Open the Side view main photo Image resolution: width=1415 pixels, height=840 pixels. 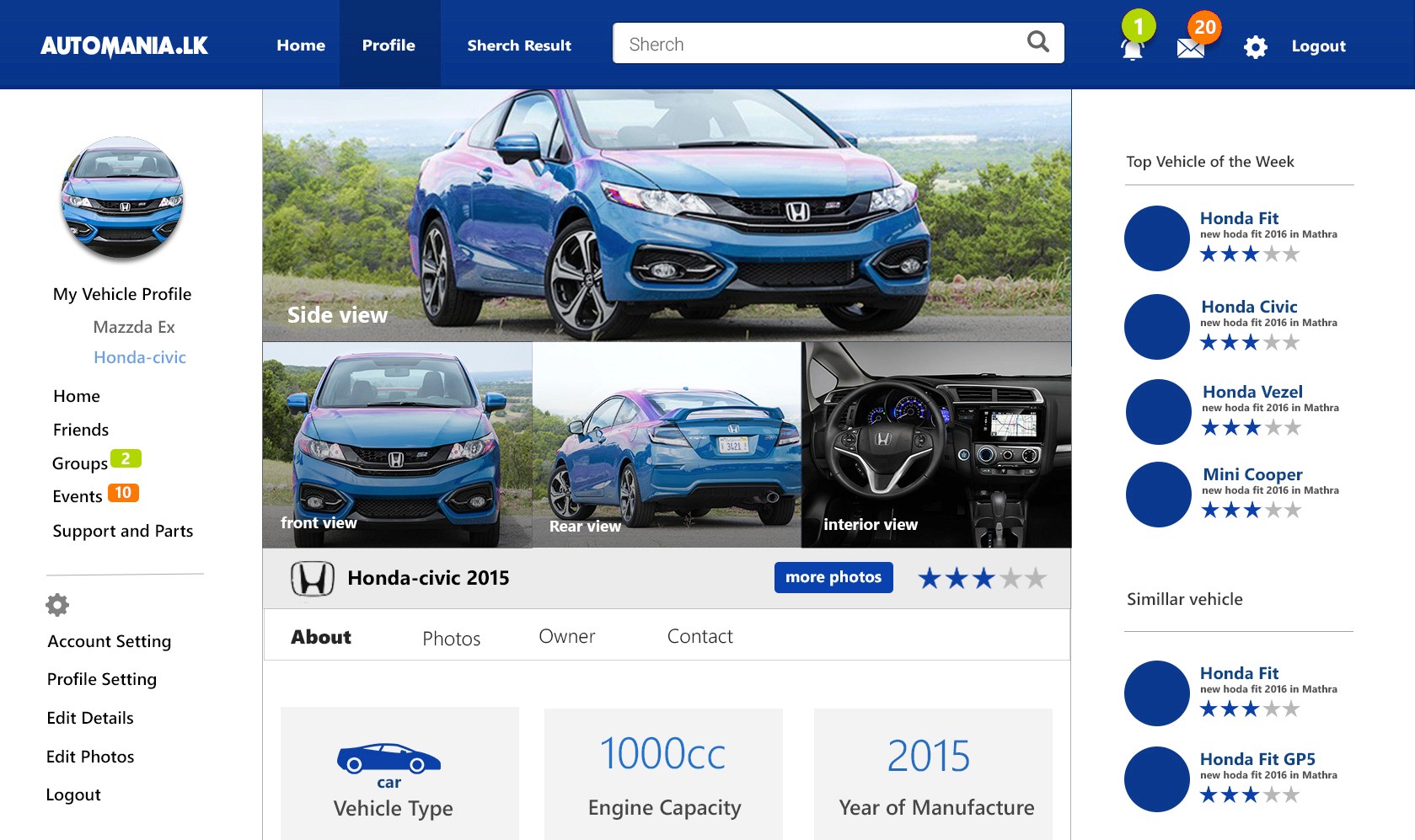pos(667,216)
